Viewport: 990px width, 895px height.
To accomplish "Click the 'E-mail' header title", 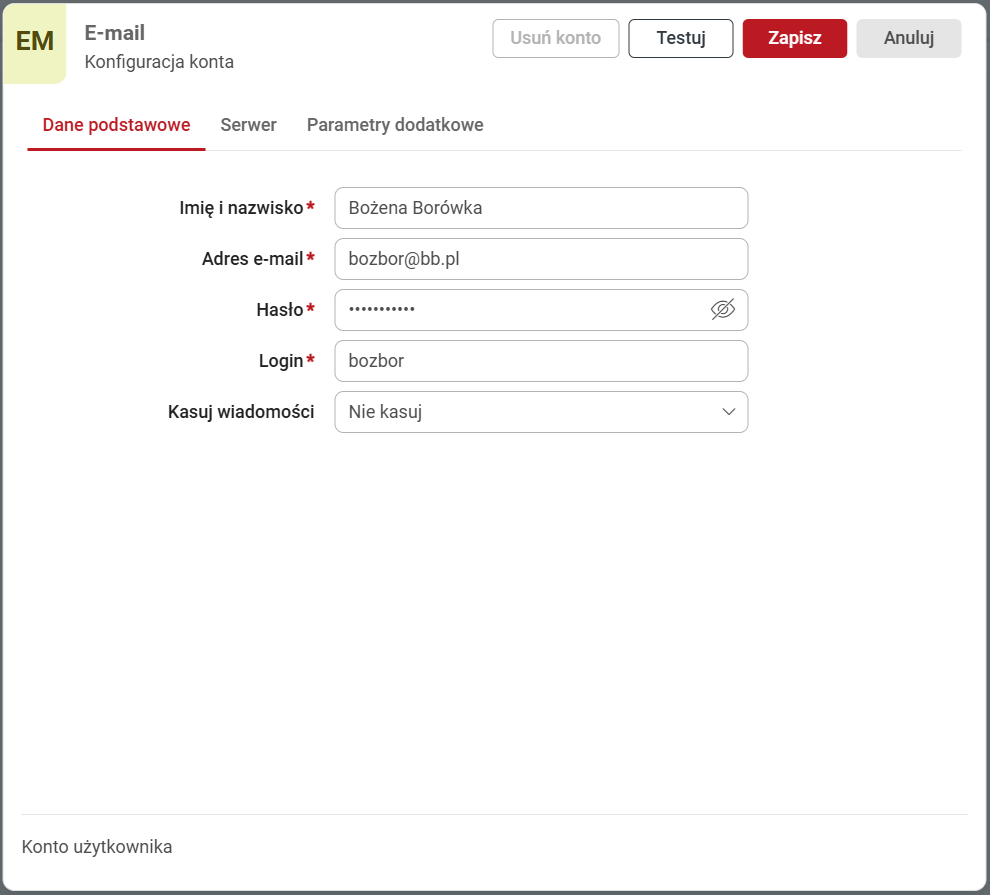I will point(115,33).
